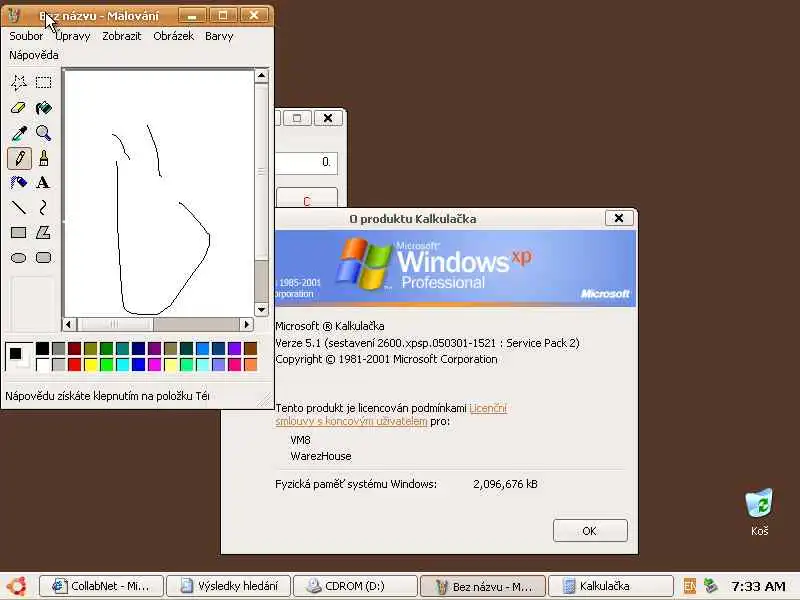Click the network tray icon by the clock
The width and height of the screenshot is (800, 600).
pos(710,586)
